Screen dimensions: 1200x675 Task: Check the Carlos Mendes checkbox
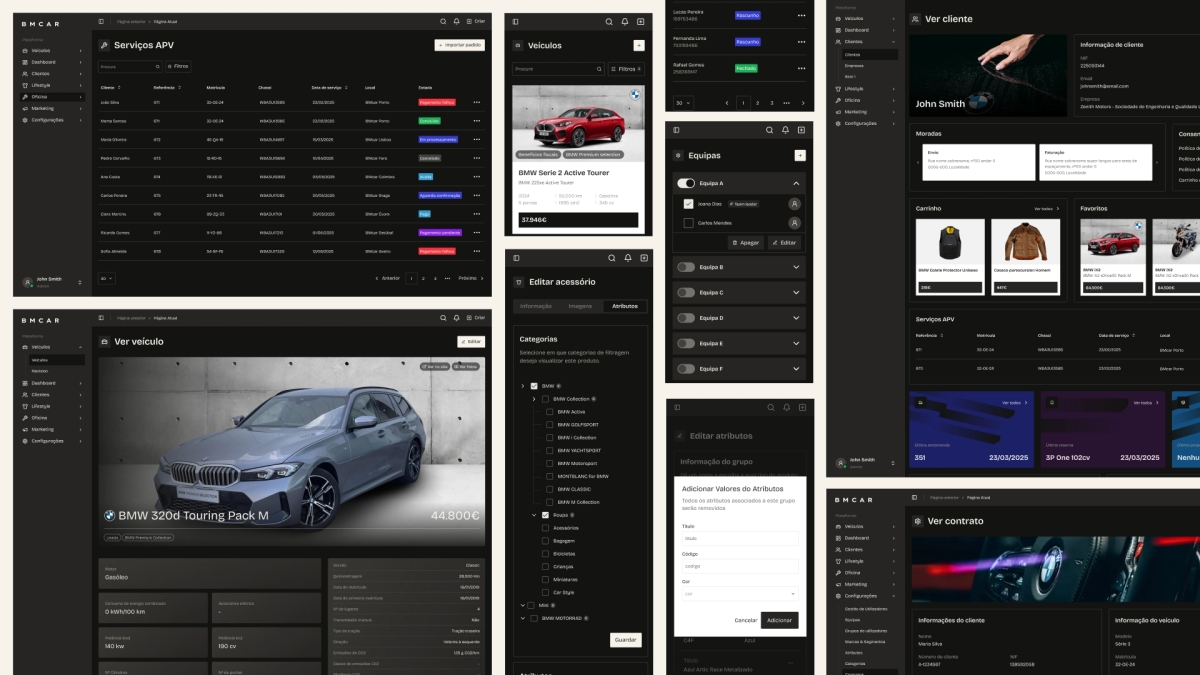[x=688, y=223]
